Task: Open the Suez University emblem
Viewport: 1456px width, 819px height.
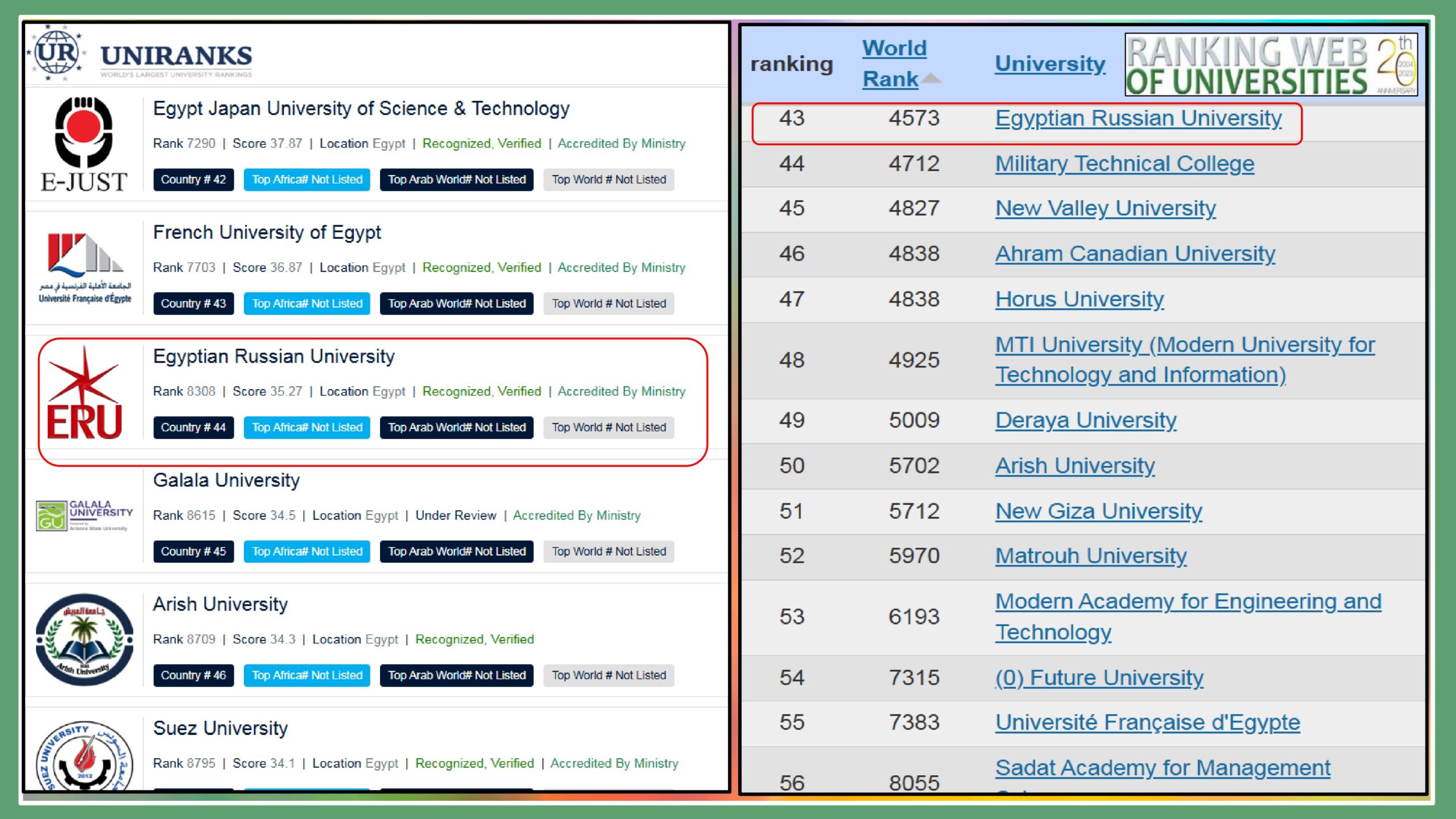Action: click(x=84, y=756)
